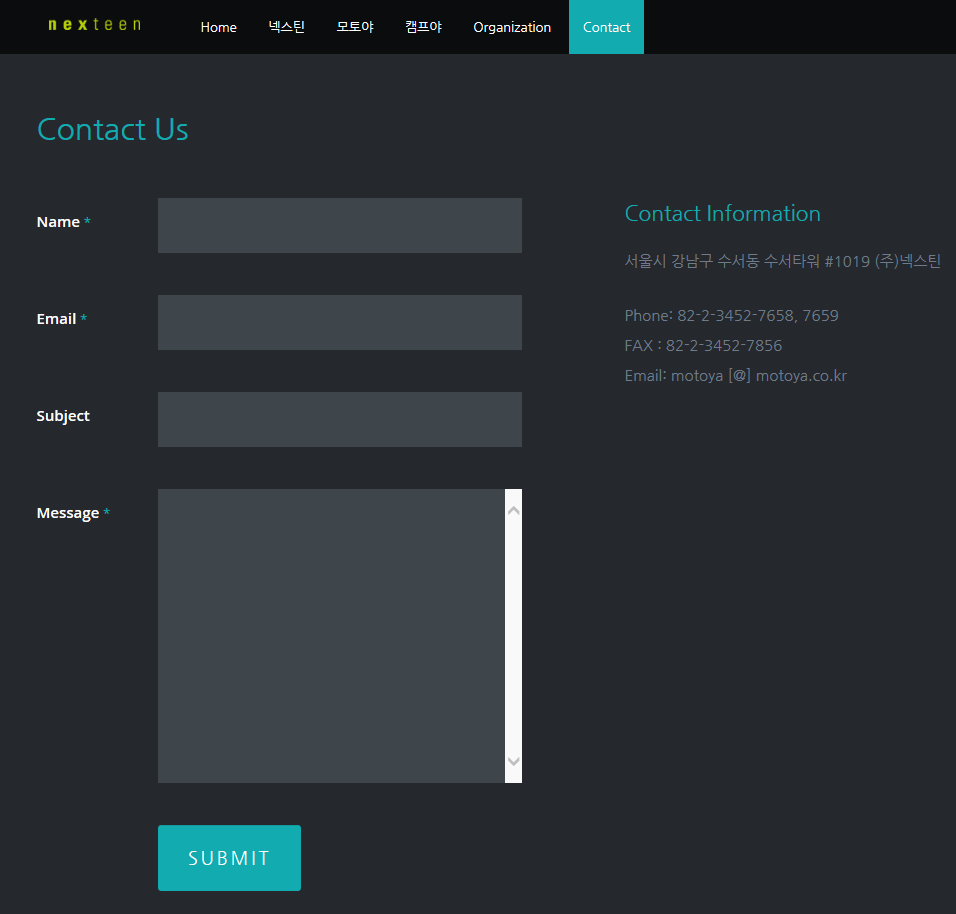
Task: Click the Subject field label
Action: point(63,416)
